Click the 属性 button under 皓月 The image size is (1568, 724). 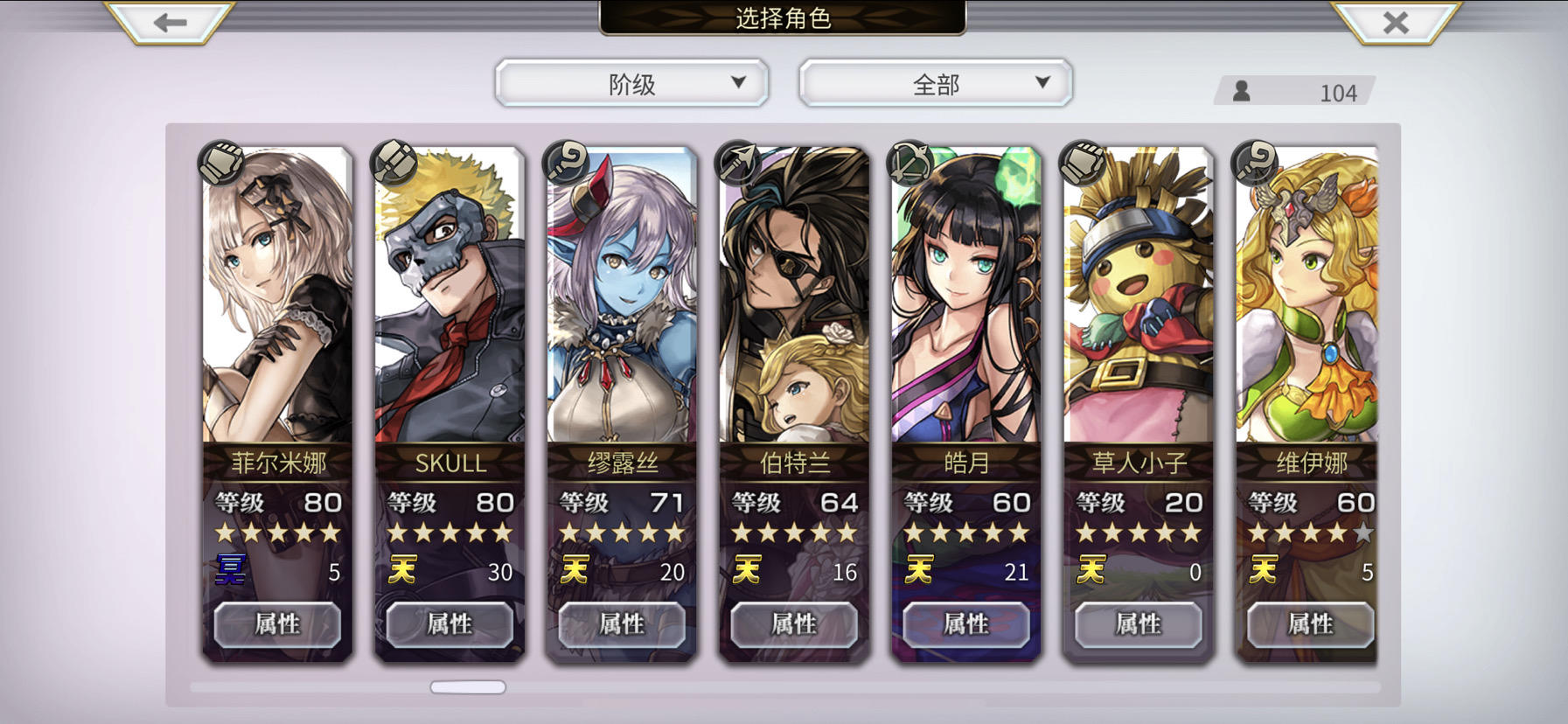pyautogui.click(x=966, y=624)
